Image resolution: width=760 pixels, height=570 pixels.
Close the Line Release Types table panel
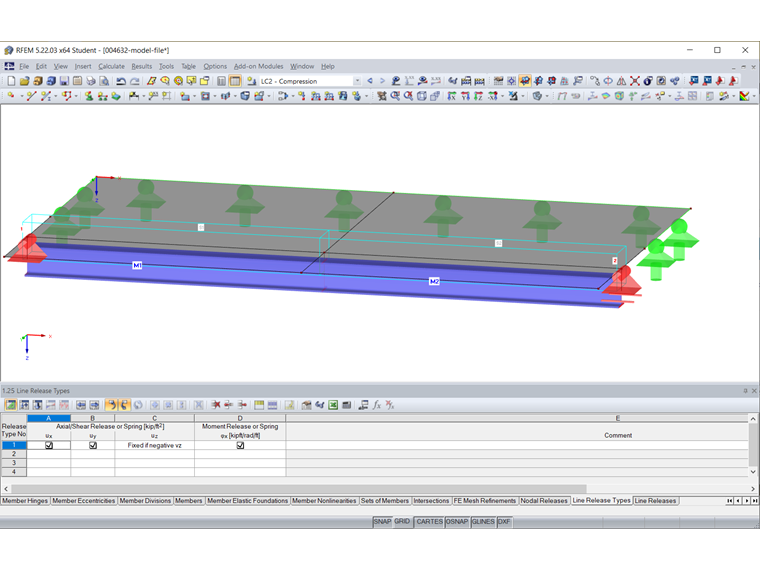754,391
